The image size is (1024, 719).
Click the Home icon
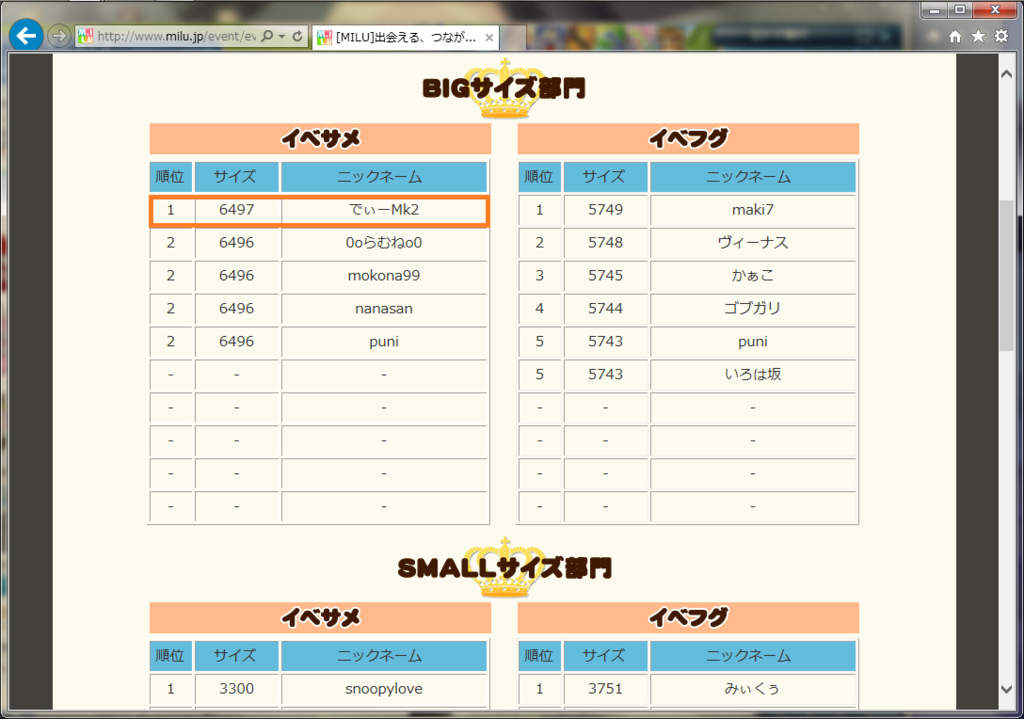(955, 36)
